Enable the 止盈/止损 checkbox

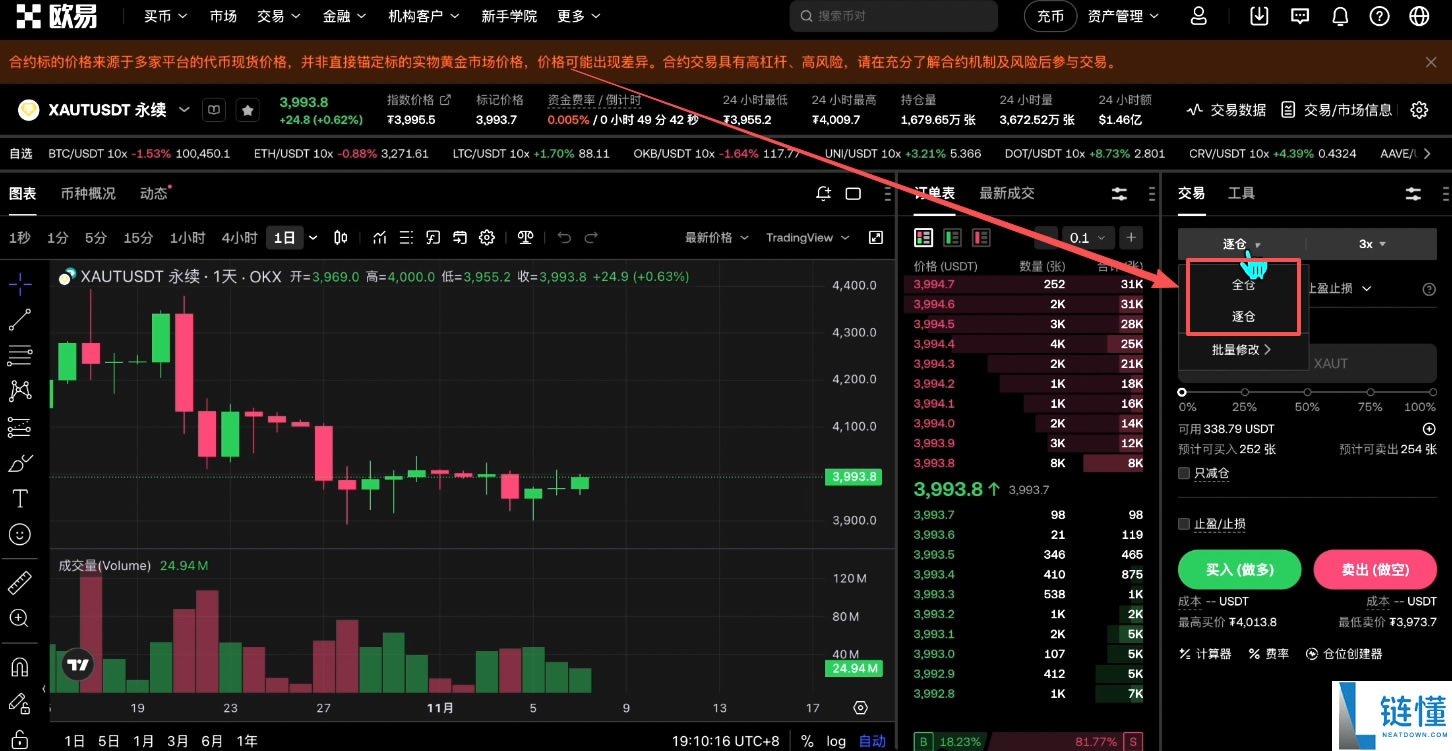point(1184,524)
